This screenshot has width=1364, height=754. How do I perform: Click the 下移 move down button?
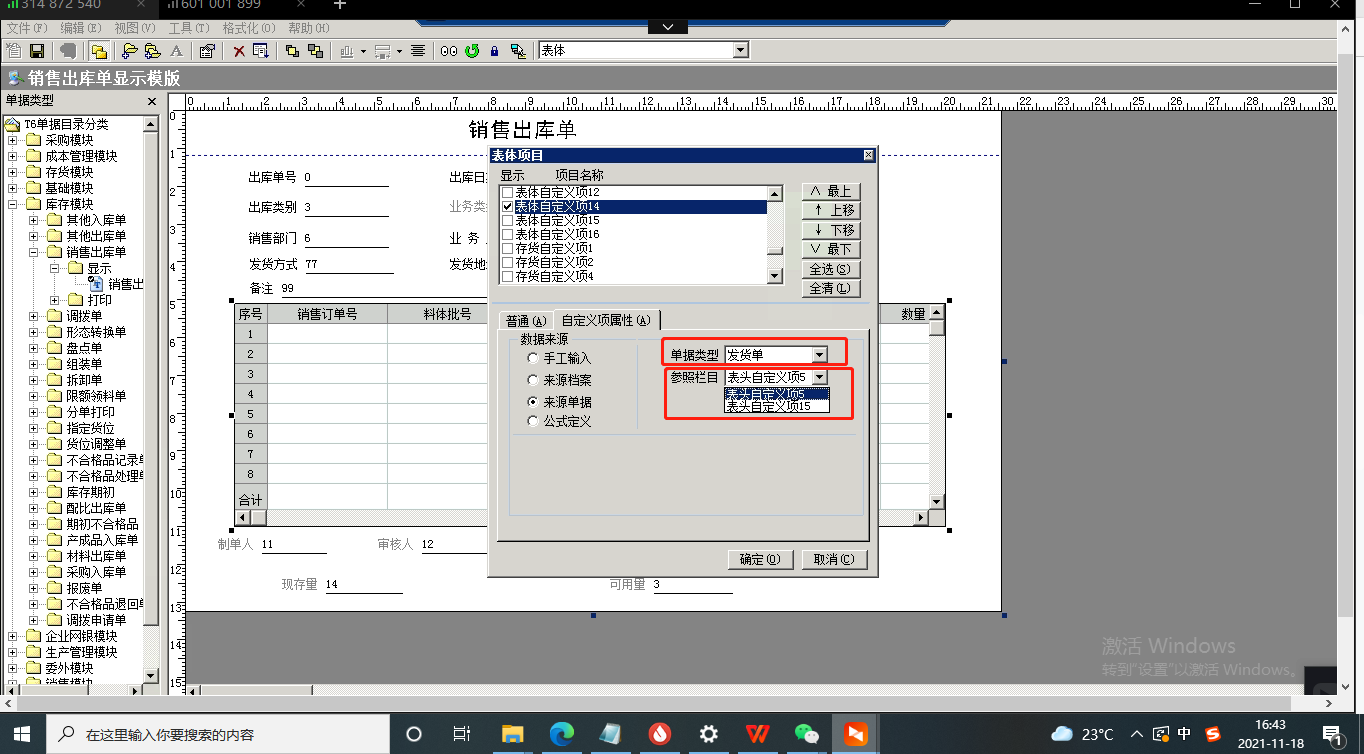(x=831, y=230)
